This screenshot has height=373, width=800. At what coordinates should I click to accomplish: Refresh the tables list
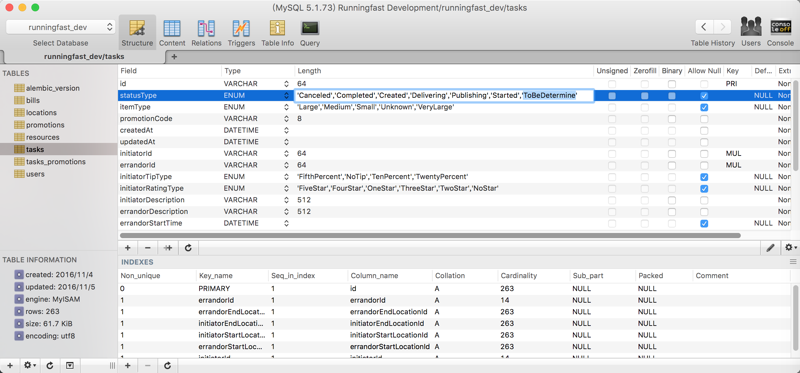(x=50, y=365)
